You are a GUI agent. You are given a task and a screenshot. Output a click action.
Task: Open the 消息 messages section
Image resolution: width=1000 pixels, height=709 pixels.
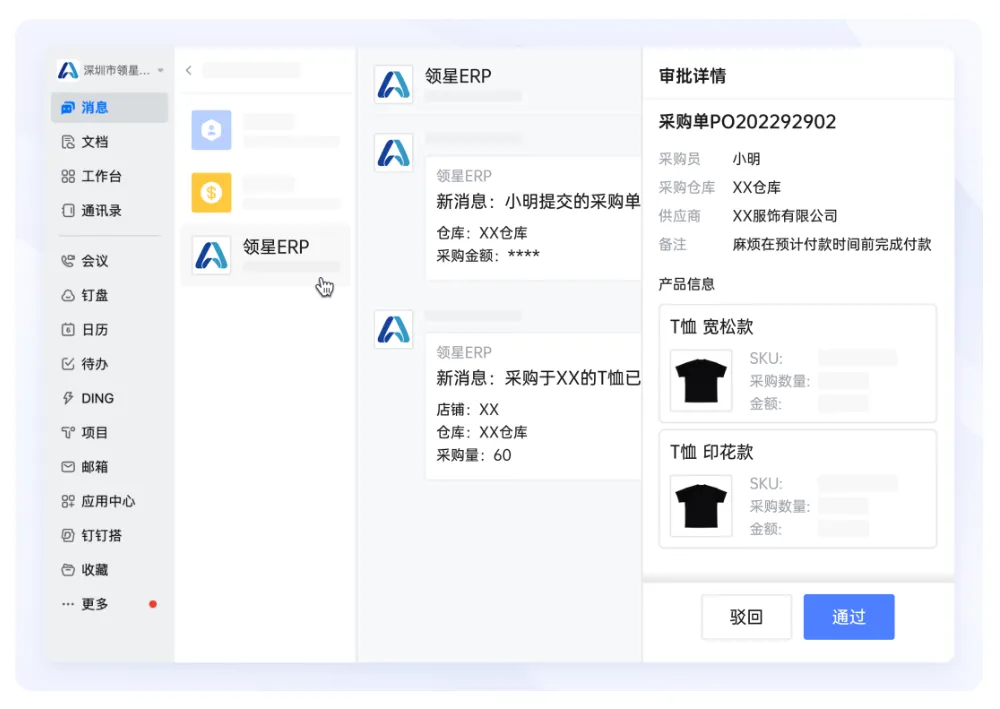[109, 107]
